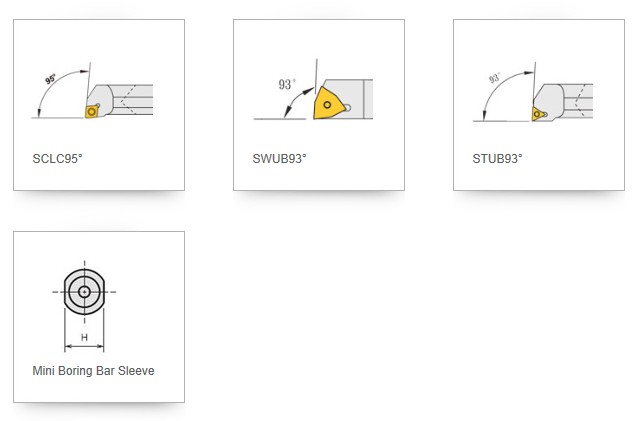Open the Mini Boring Bar Sleeve label
The image size is (637, 421).
(x=93, y=371)
